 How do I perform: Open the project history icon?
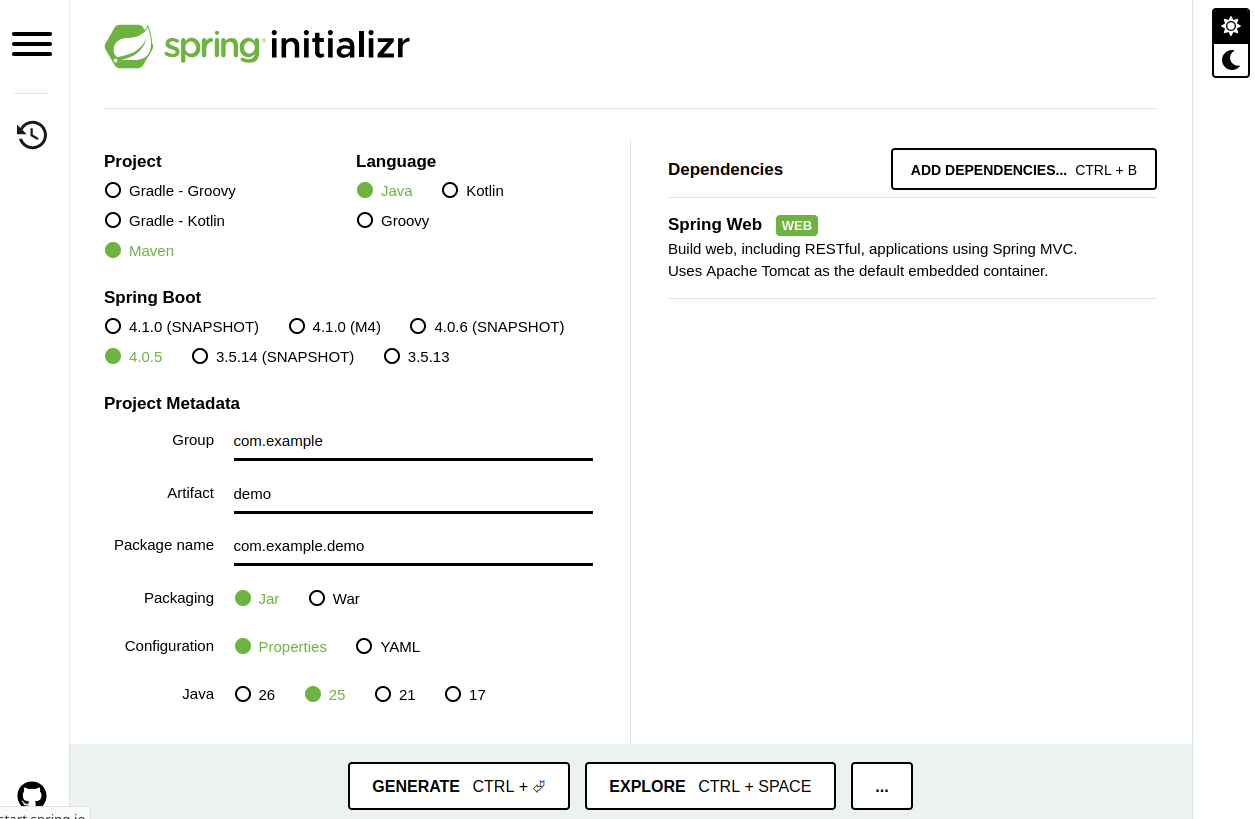coord(32,135)
